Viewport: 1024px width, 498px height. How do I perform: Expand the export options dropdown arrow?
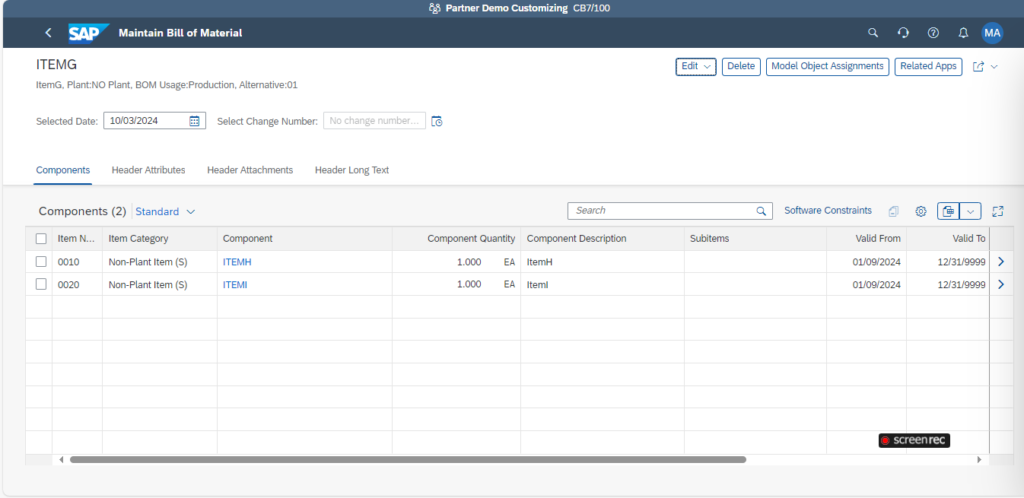point(971,211)
